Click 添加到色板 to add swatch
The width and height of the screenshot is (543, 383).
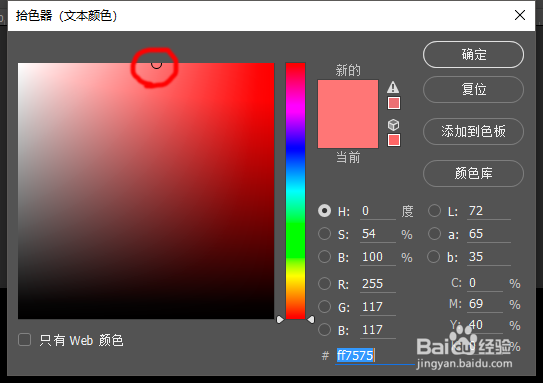tap(473, 132)
